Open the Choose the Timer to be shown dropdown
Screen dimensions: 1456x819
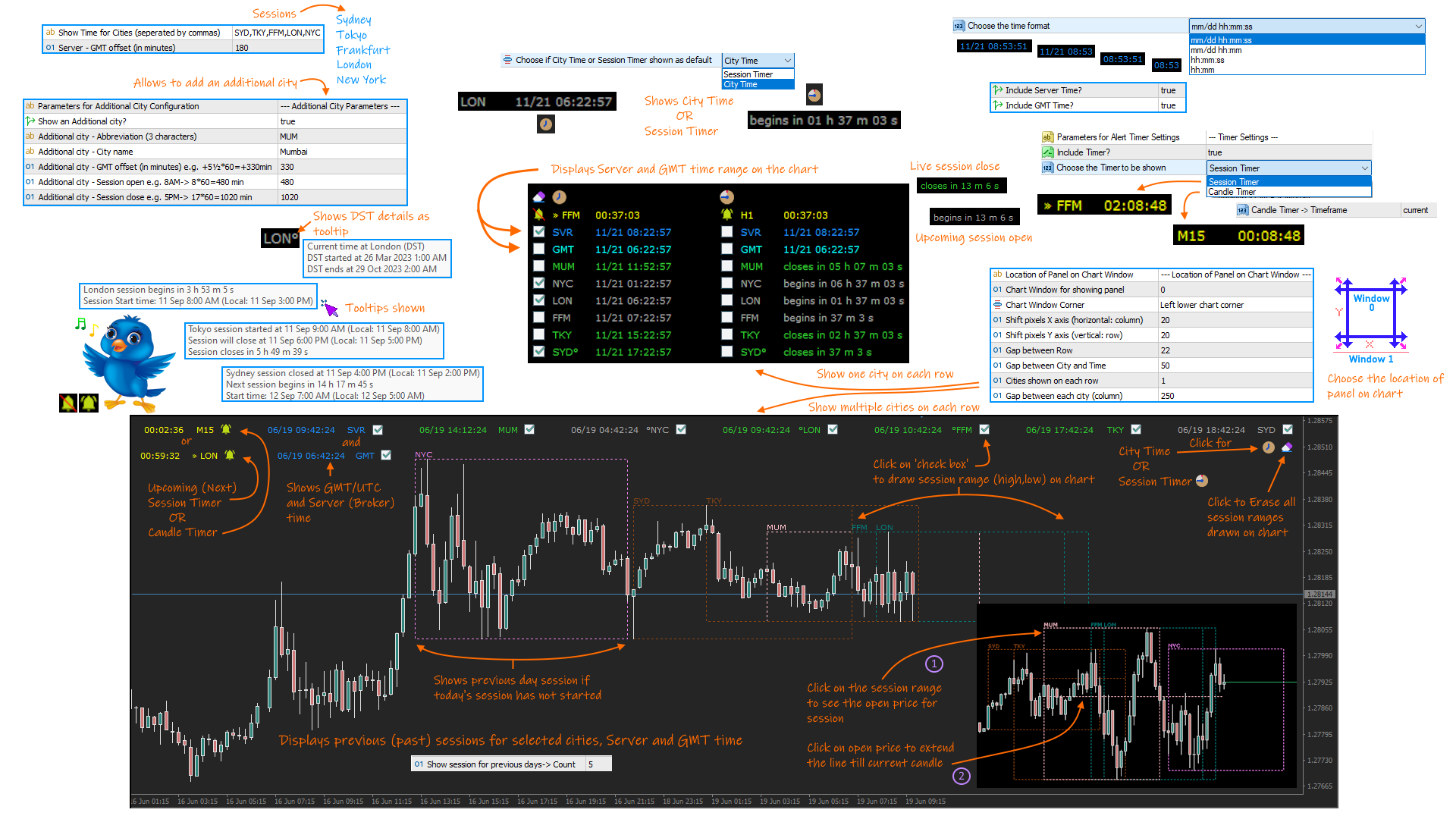1288,168
